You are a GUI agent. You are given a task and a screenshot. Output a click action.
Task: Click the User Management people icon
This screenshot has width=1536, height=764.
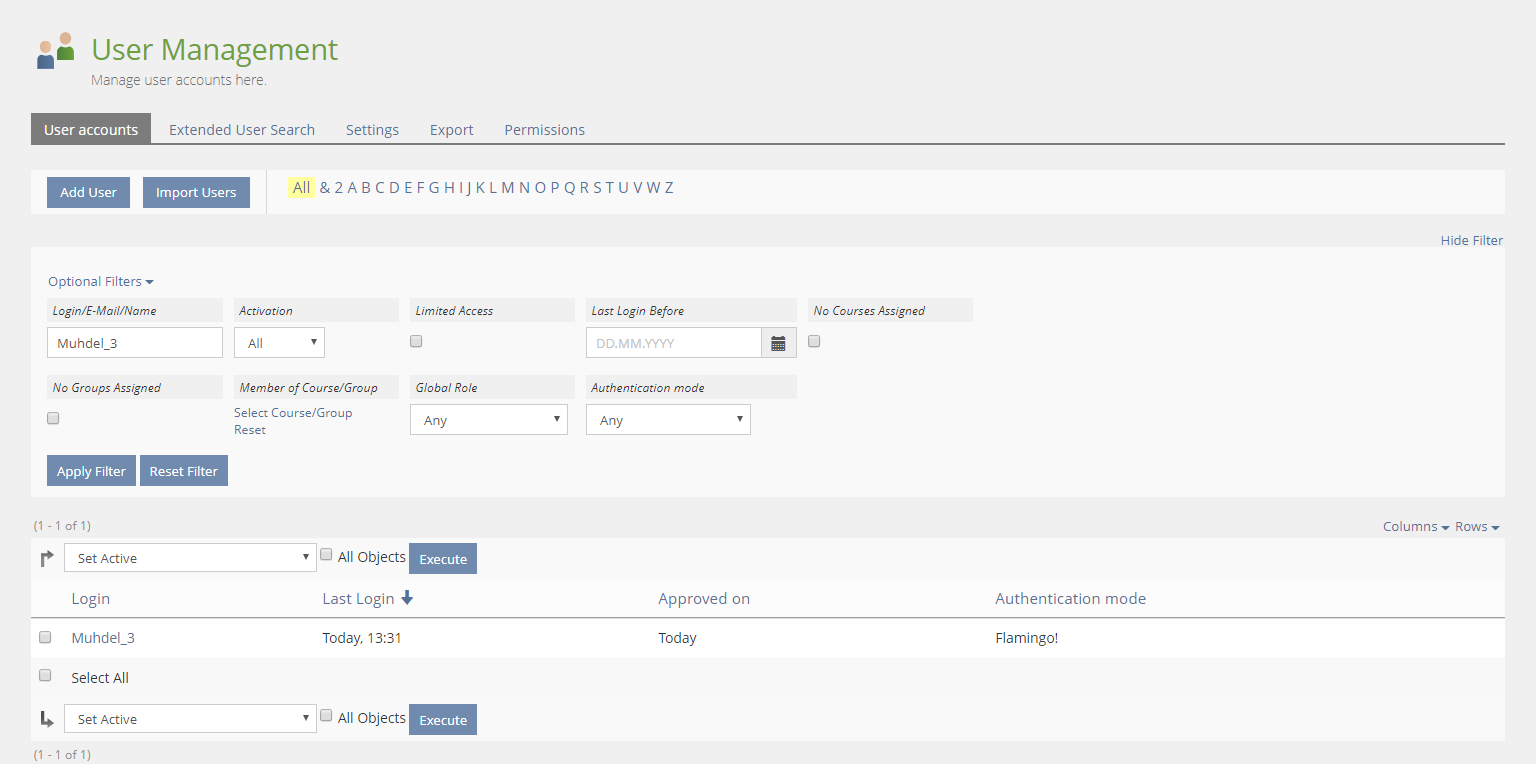[56, 51]
